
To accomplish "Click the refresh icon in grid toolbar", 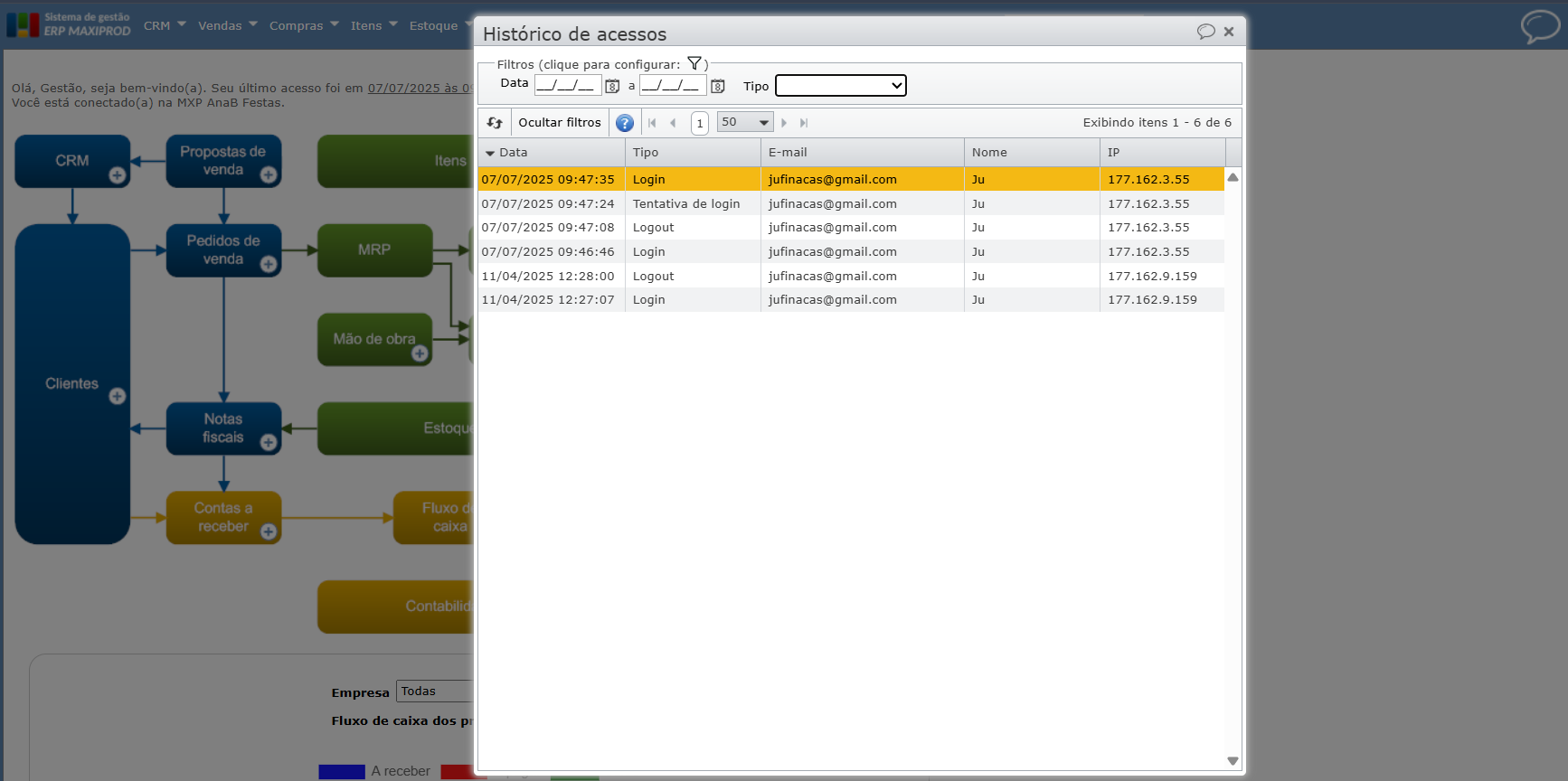I will pos(495,123).
